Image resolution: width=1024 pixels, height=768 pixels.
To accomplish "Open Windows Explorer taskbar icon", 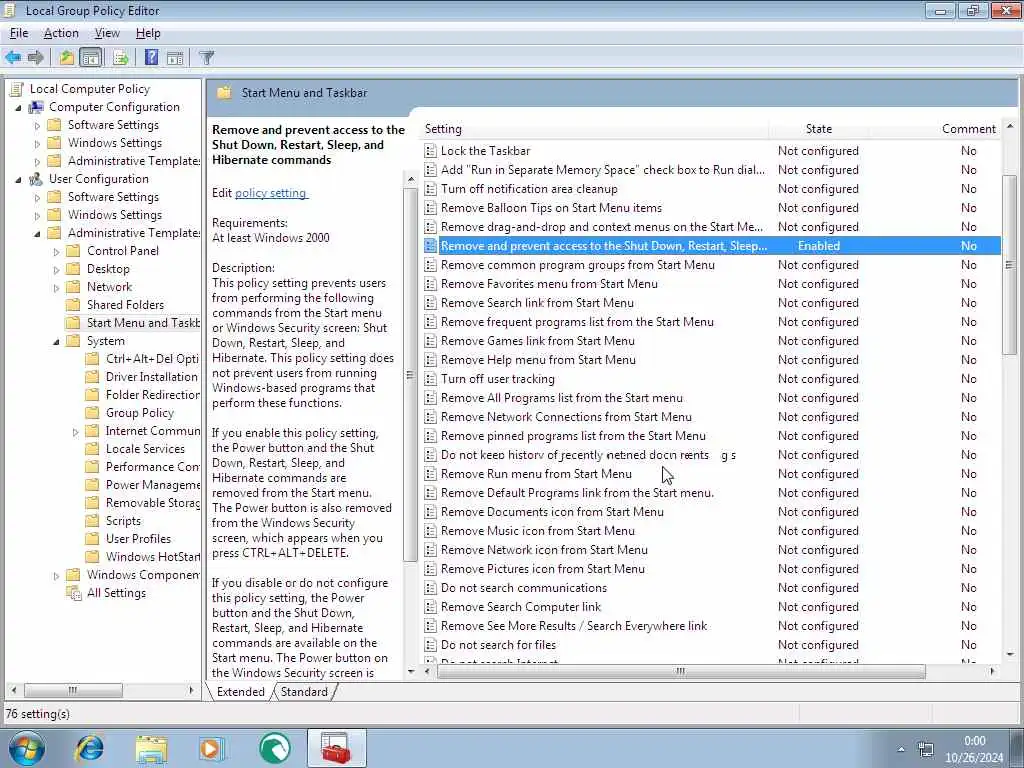I will [x=152, y=748].
